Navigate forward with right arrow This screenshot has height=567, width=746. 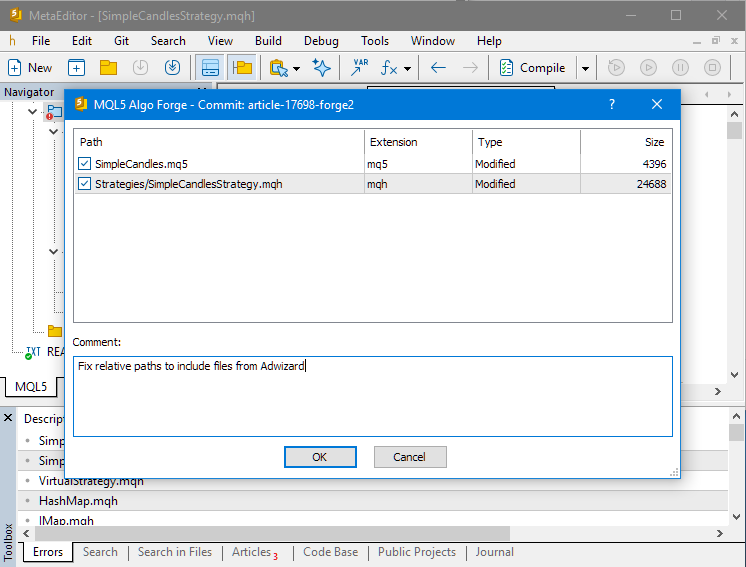click(x=470, y=68)
